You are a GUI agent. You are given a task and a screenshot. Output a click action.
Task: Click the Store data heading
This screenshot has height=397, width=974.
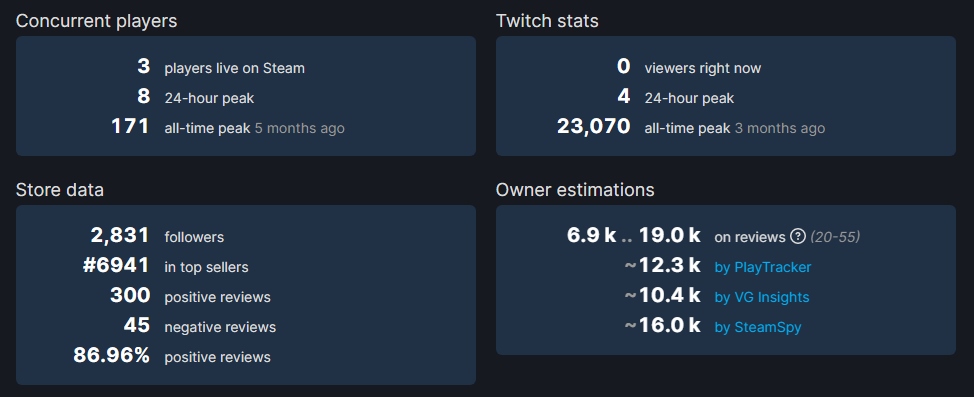60,189
